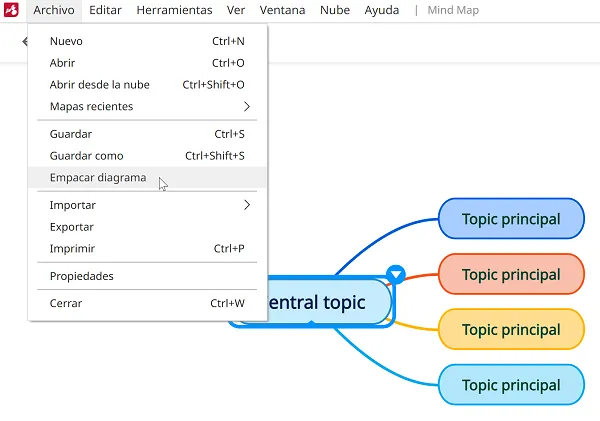Click the back arrow icon beside the menu
600x421 pixels.
[25, 41]
